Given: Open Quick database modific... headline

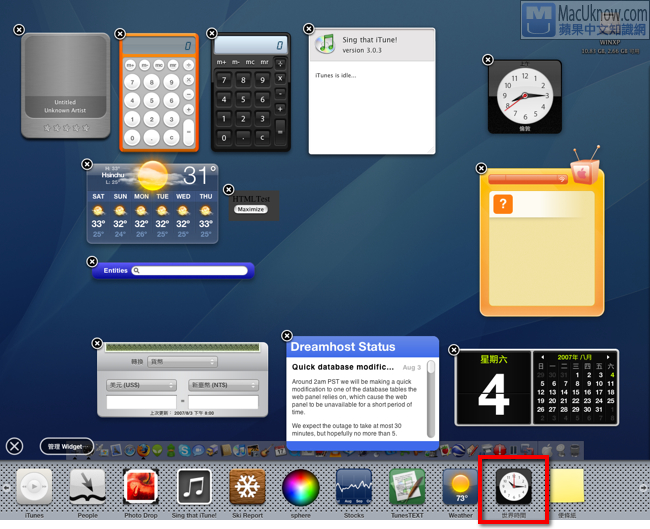Looking at the screenshot, I should click(342, 367).
